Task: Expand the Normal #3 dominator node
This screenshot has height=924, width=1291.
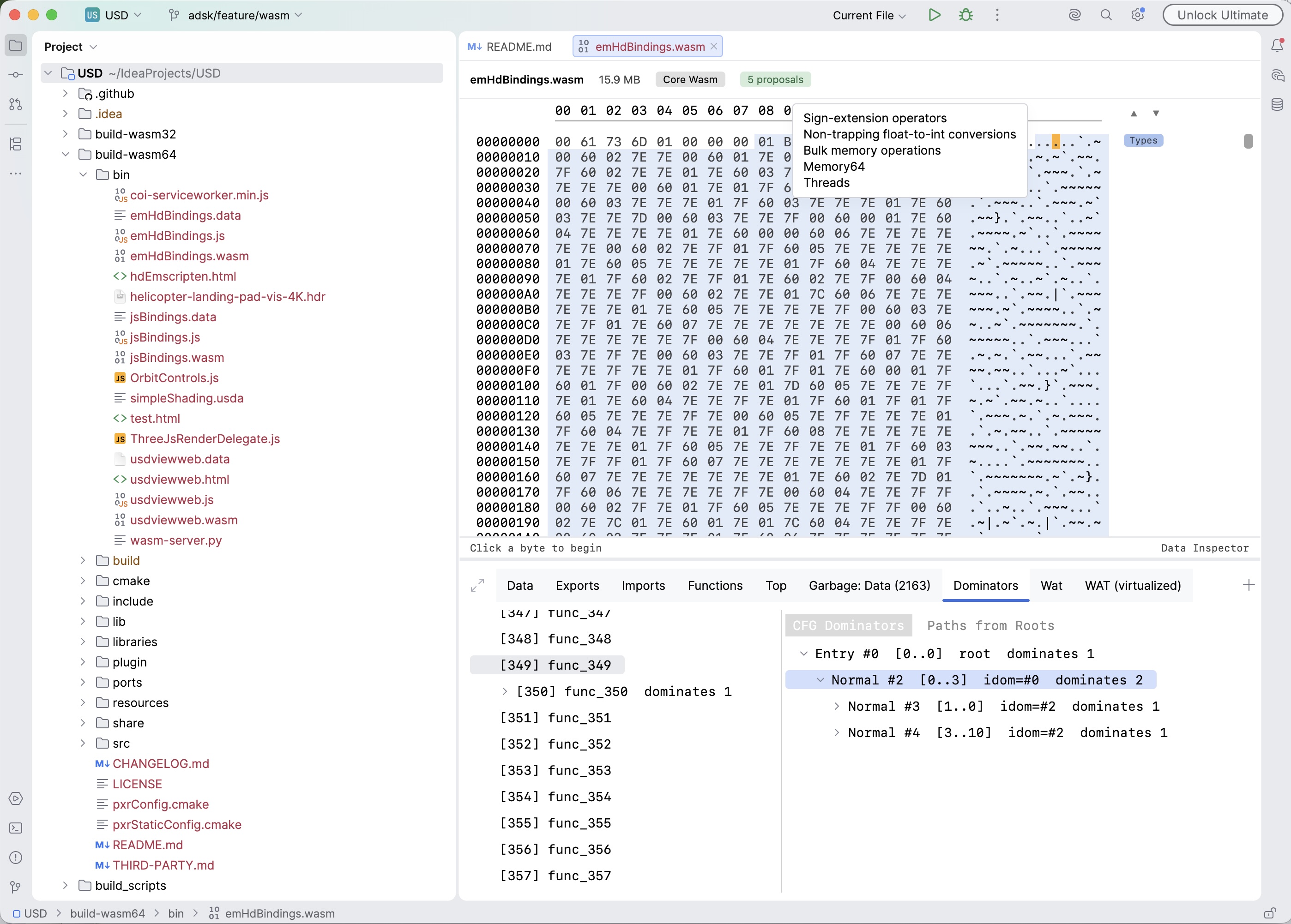Action: tap(836, 707)
